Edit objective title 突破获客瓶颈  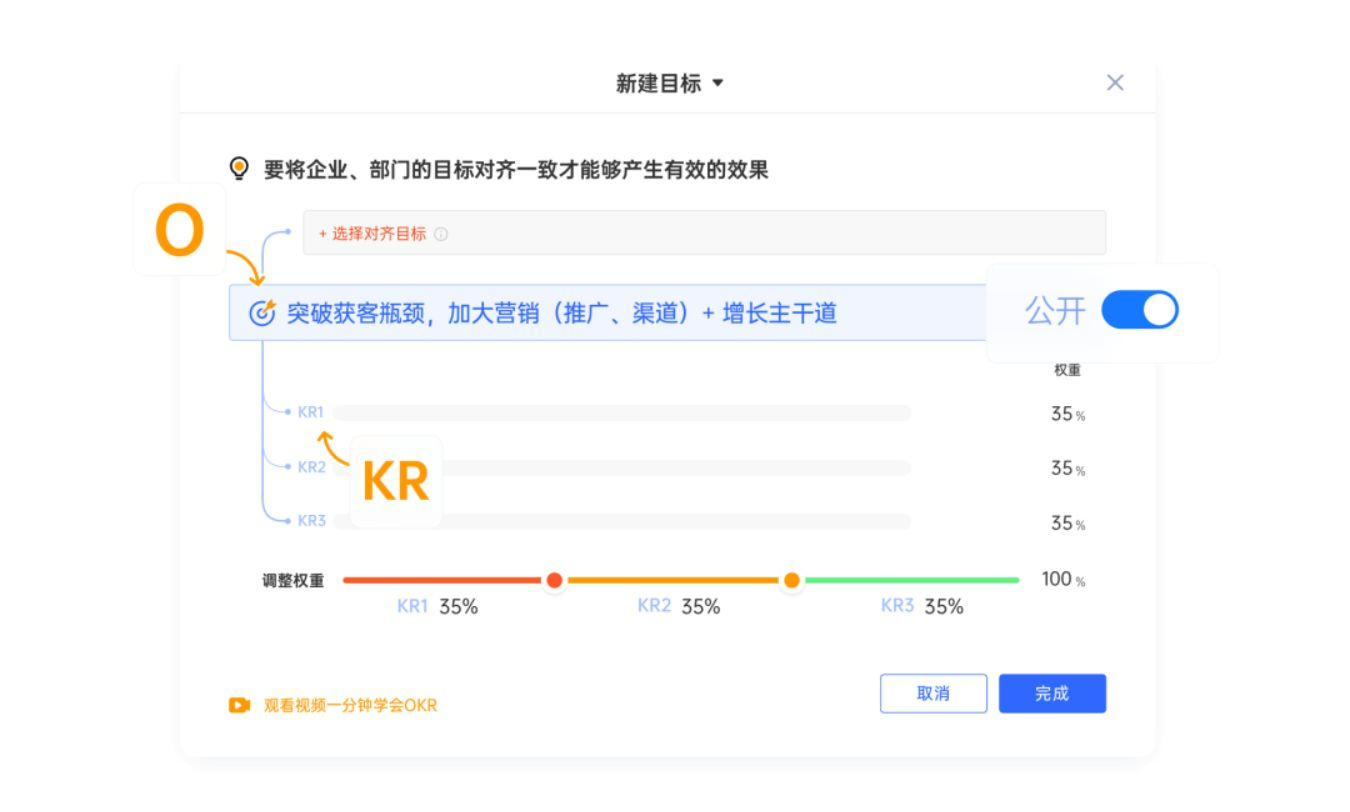pyautogui.click(x=560, y=313)
